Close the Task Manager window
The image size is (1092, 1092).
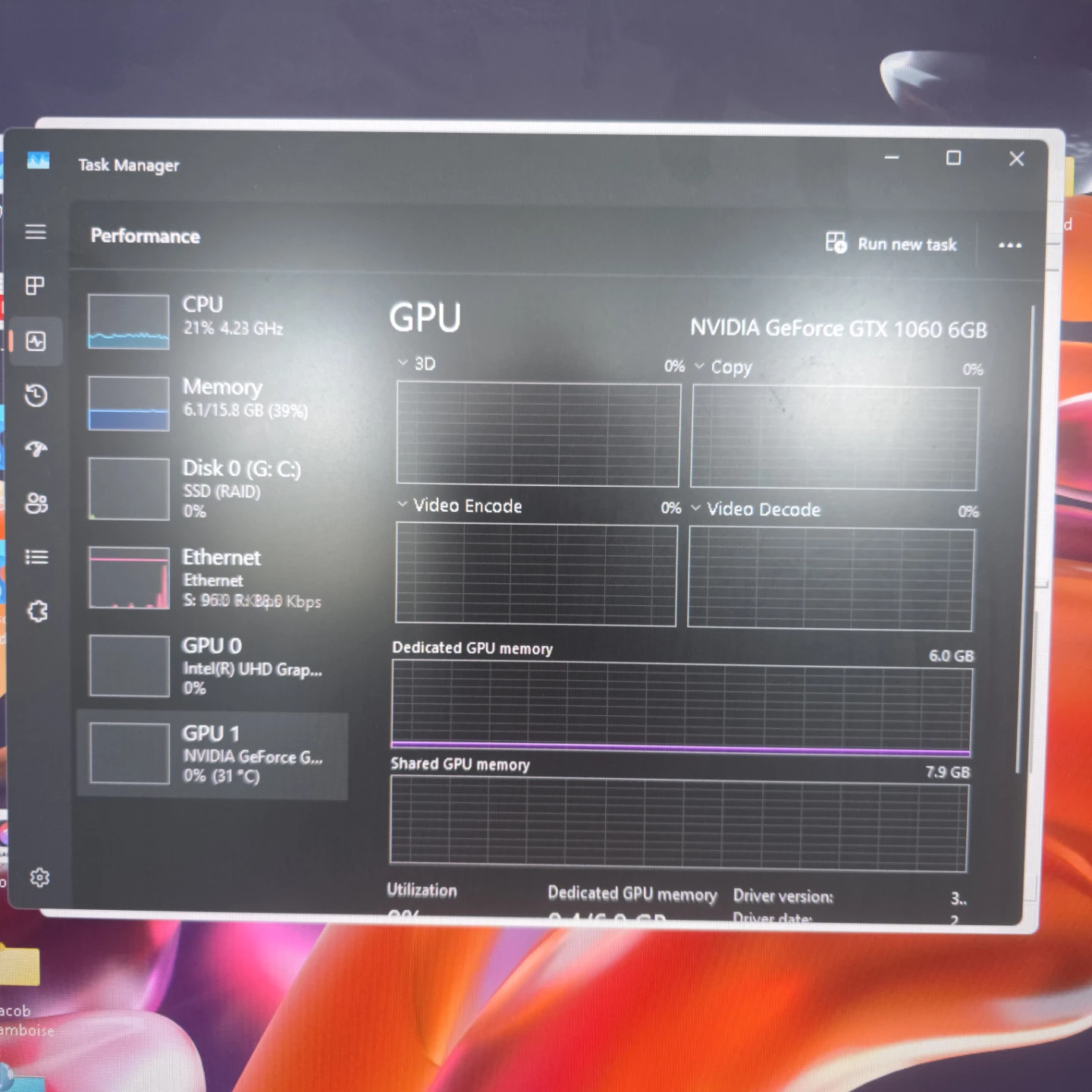[x=1016, y=158]
